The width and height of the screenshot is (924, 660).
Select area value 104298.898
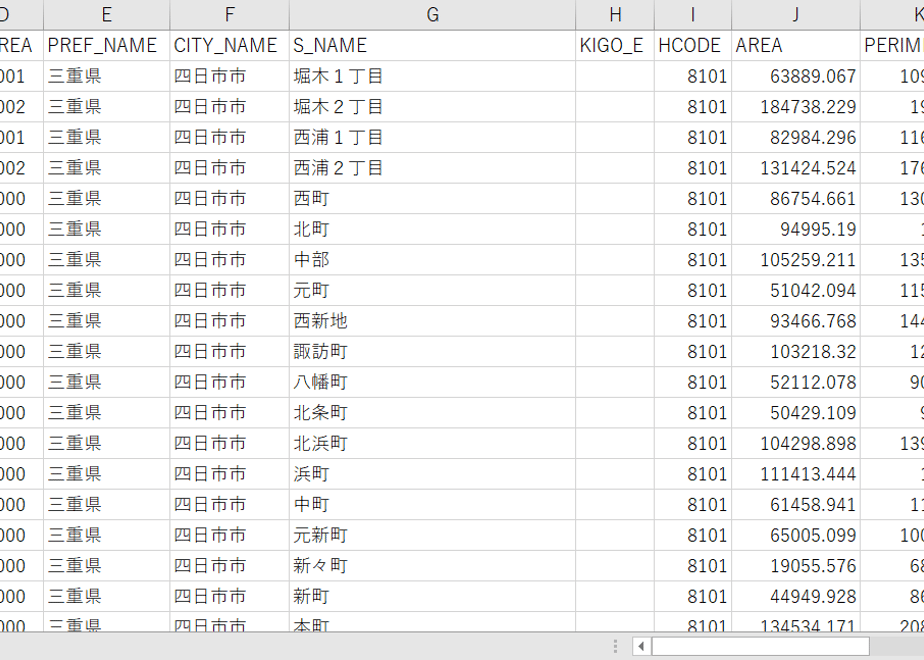(x=796, y=444)
